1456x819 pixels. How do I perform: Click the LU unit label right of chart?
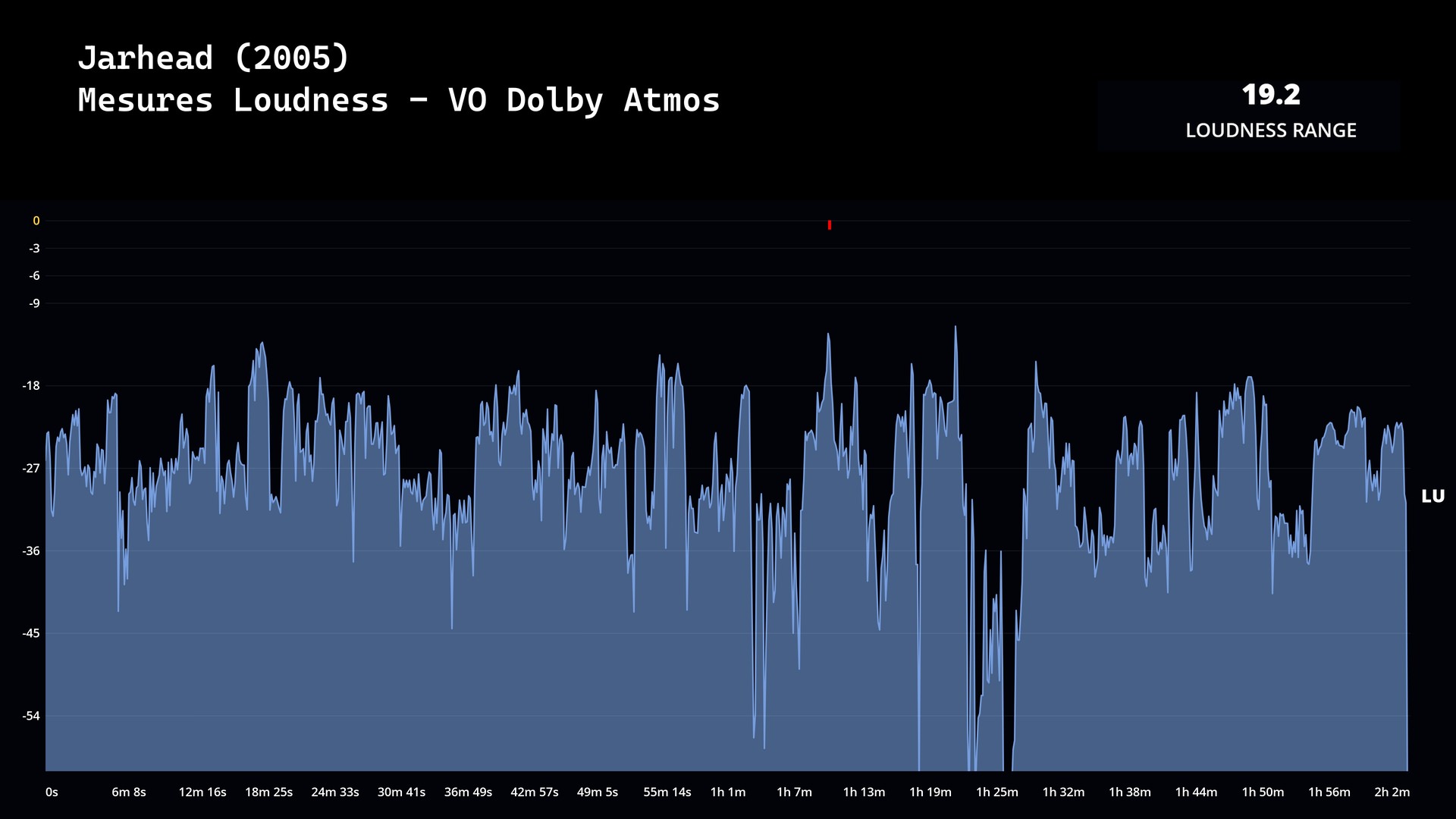pyautogui.click(x=1432, y=496)
